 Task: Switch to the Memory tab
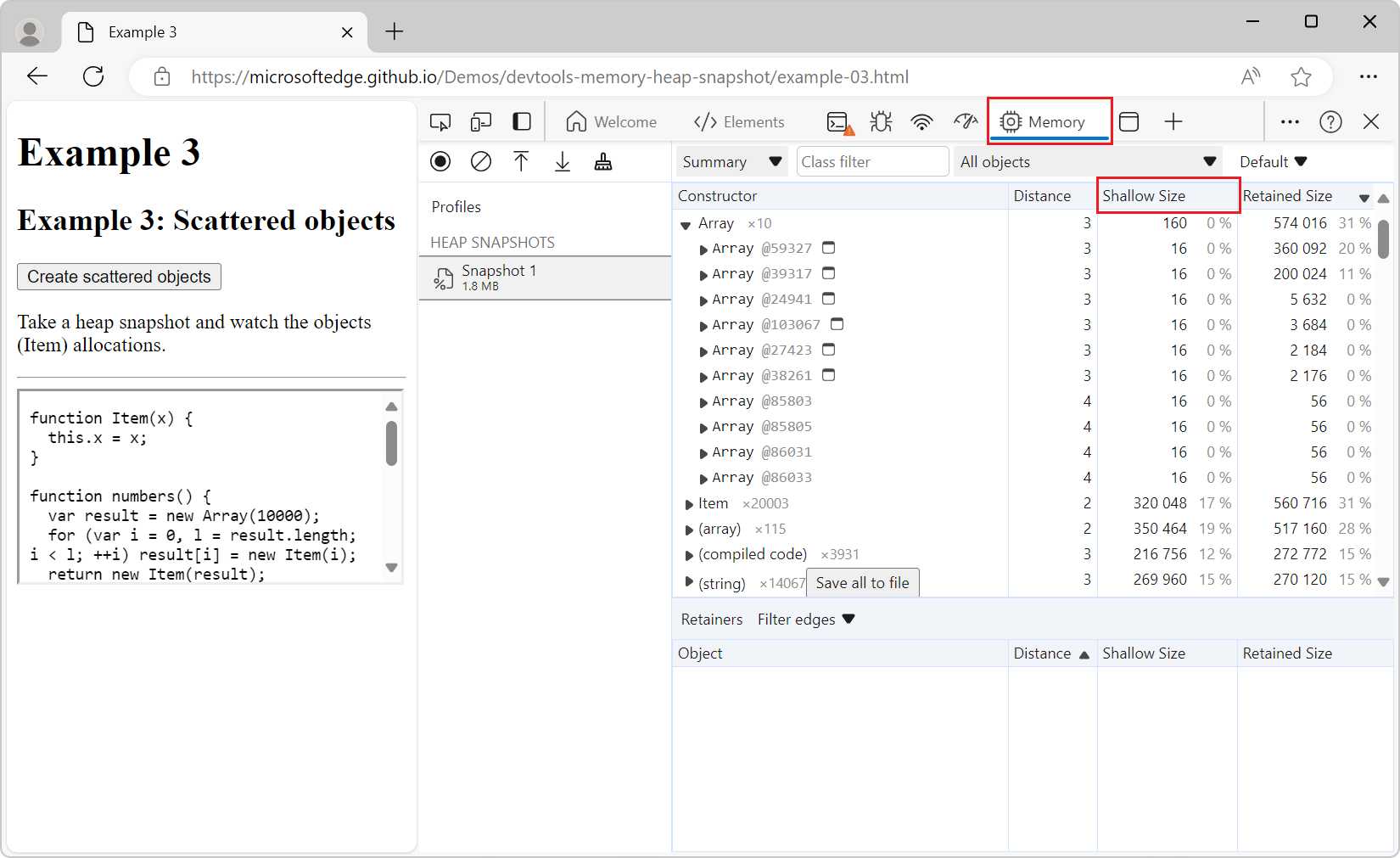1049,121
